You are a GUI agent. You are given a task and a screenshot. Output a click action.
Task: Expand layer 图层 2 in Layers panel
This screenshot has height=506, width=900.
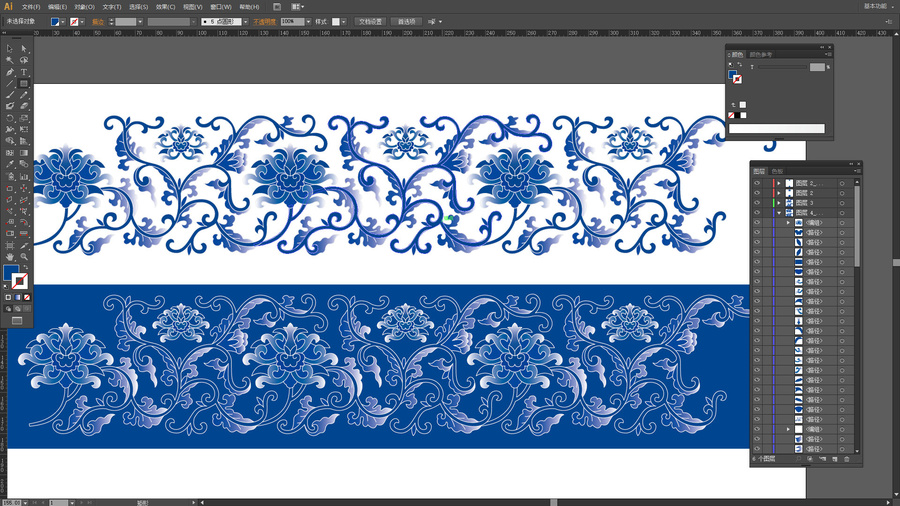tap(779, 193)
